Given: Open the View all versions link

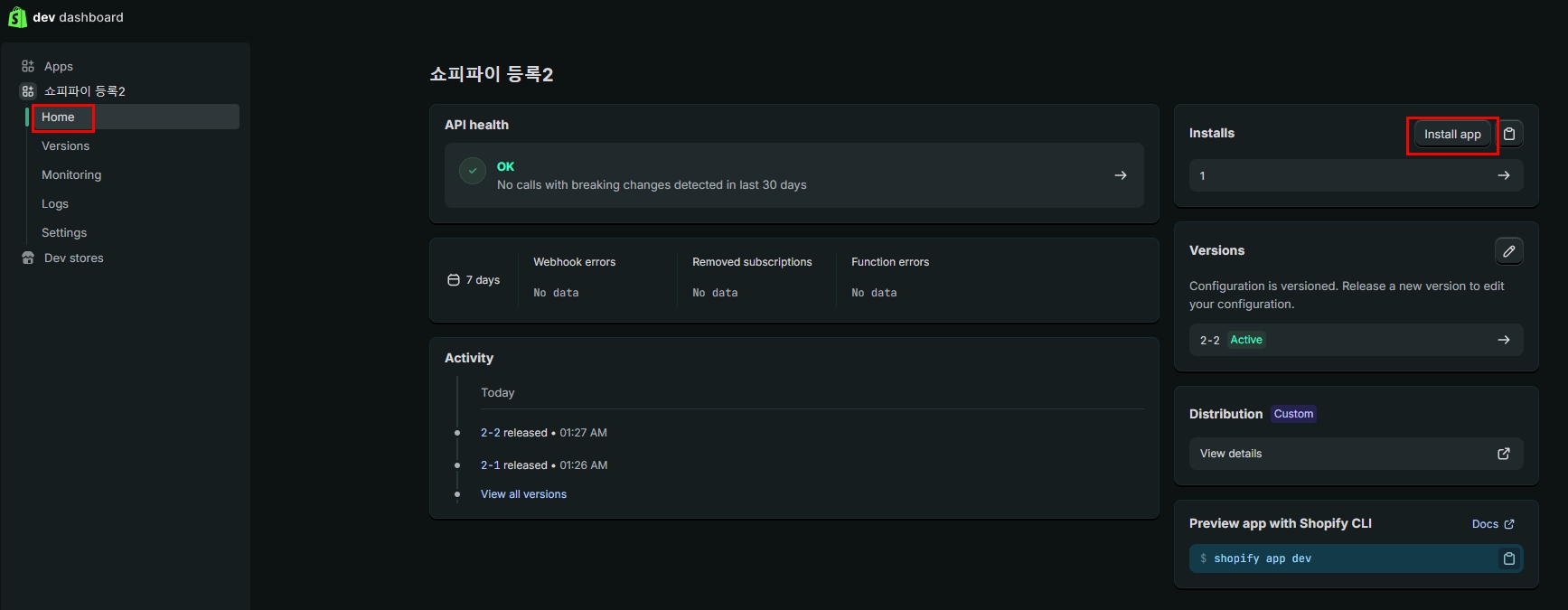Looking at the screenshot, I should point(523,494).
